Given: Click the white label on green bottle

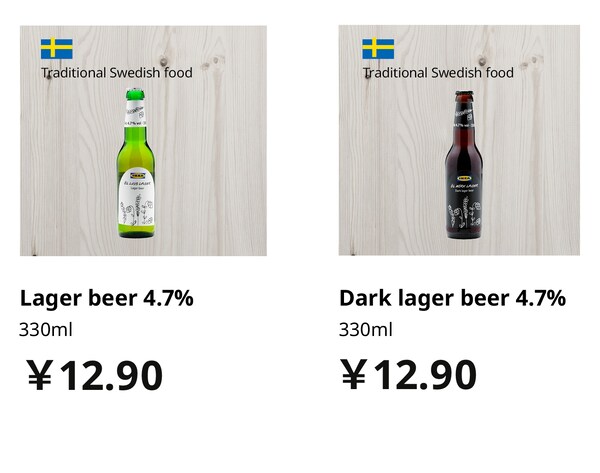Looking at the screenshot, I should coord(137,197).
